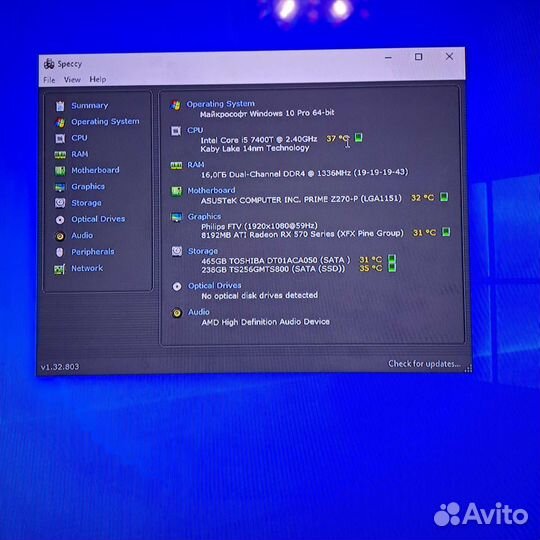Click the Peripherals mouse icon in sidebar
The image size is (540, 540).
60,252
